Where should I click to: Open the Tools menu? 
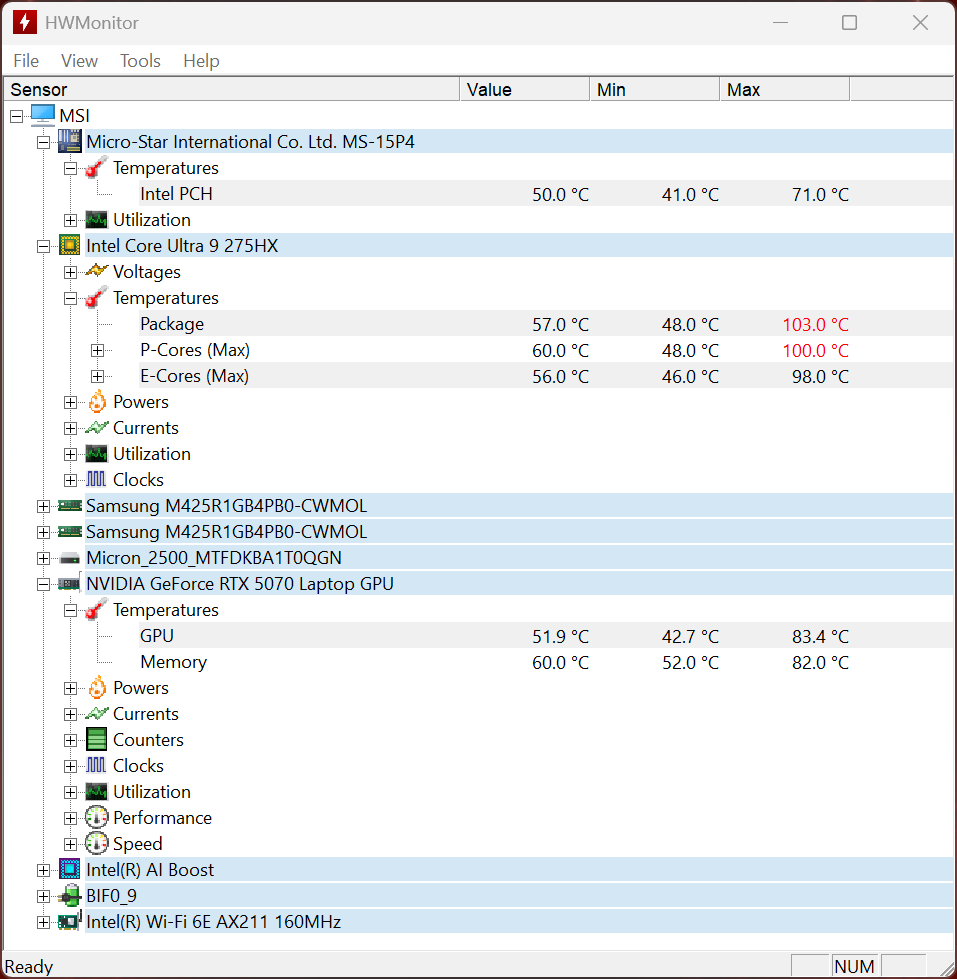[x=140, y=61]
